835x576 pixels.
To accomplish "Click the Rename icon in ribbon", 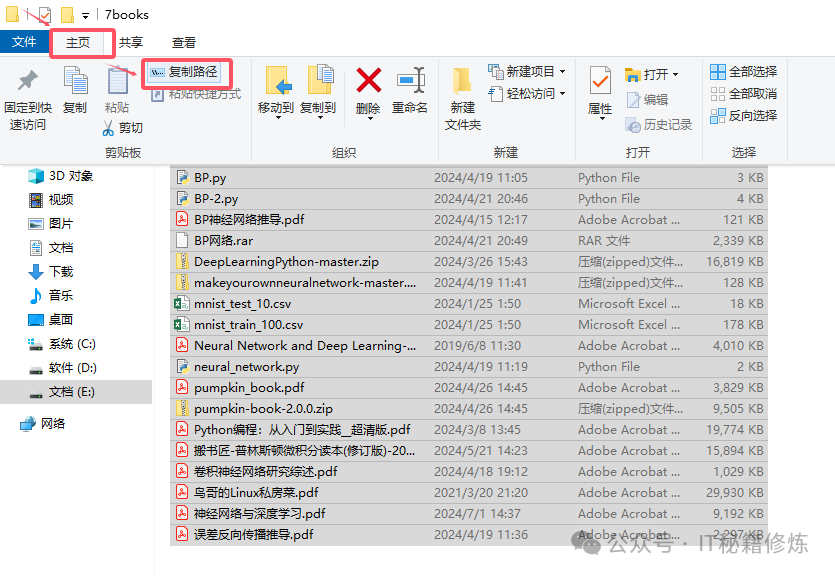I will [410, 81].
